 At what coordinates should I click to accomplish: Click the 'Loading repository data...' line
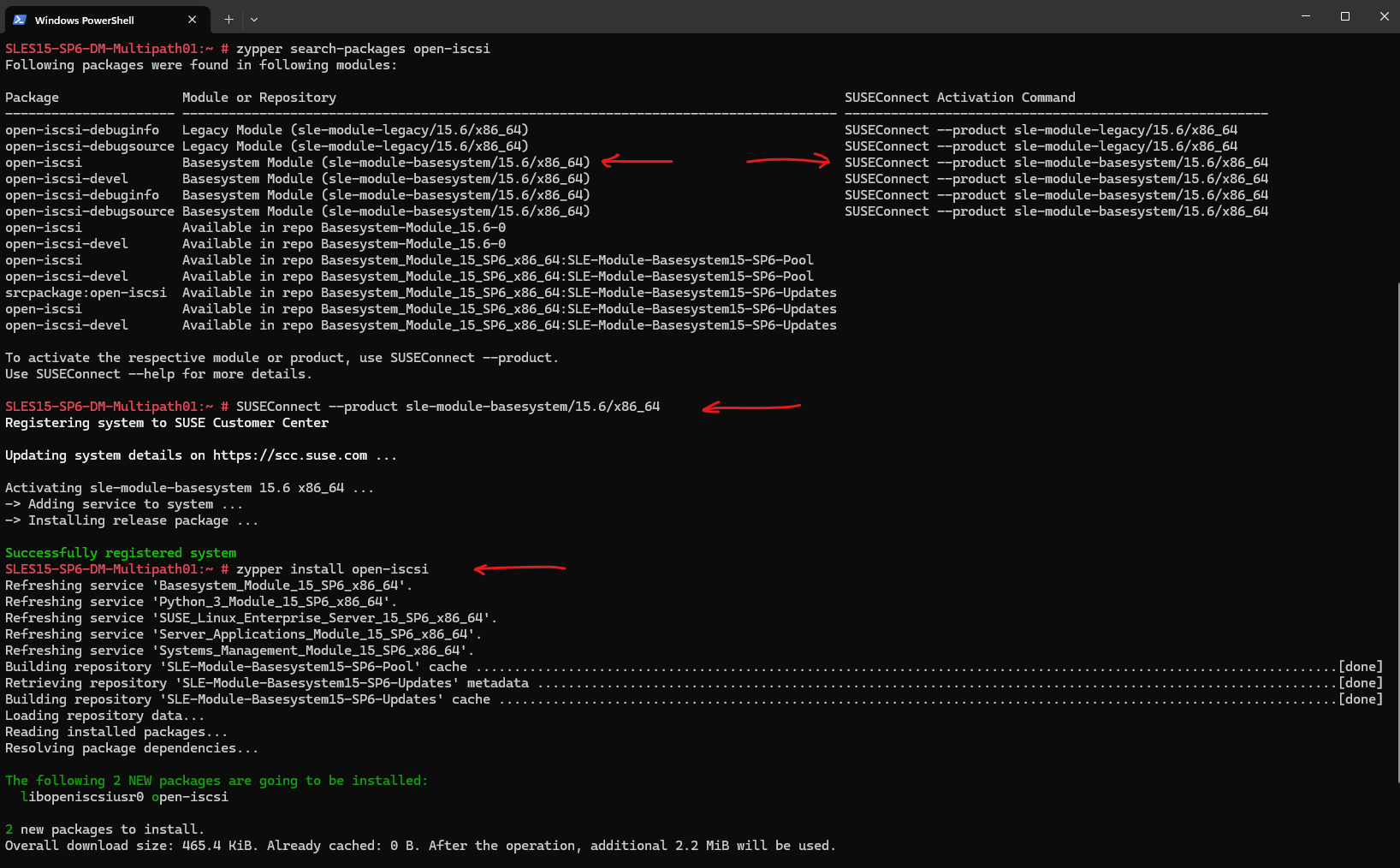[104, 716]
